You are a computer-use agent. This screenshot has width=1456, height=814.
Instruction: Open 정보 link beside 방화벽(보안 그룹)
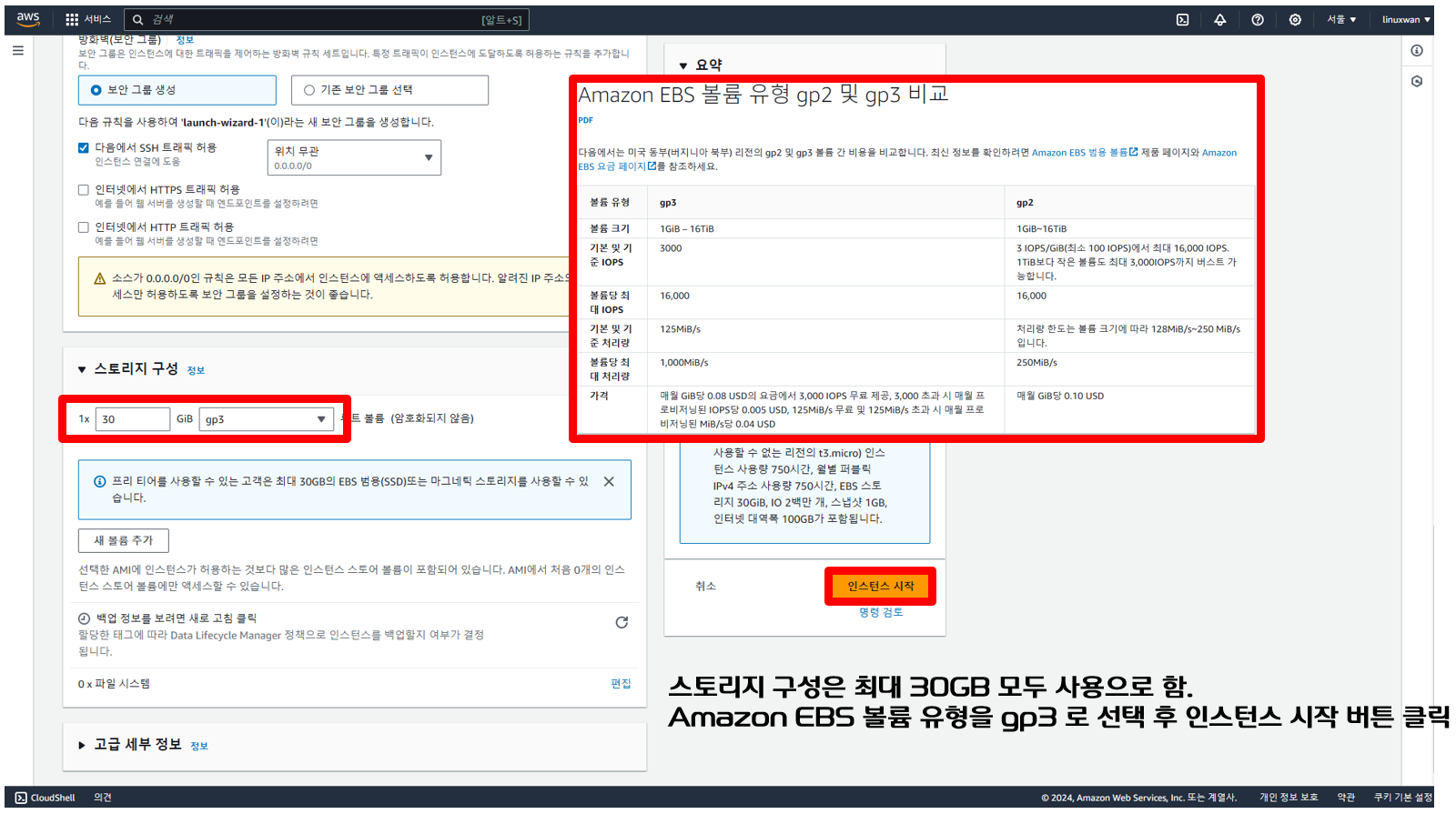(185, 40)
